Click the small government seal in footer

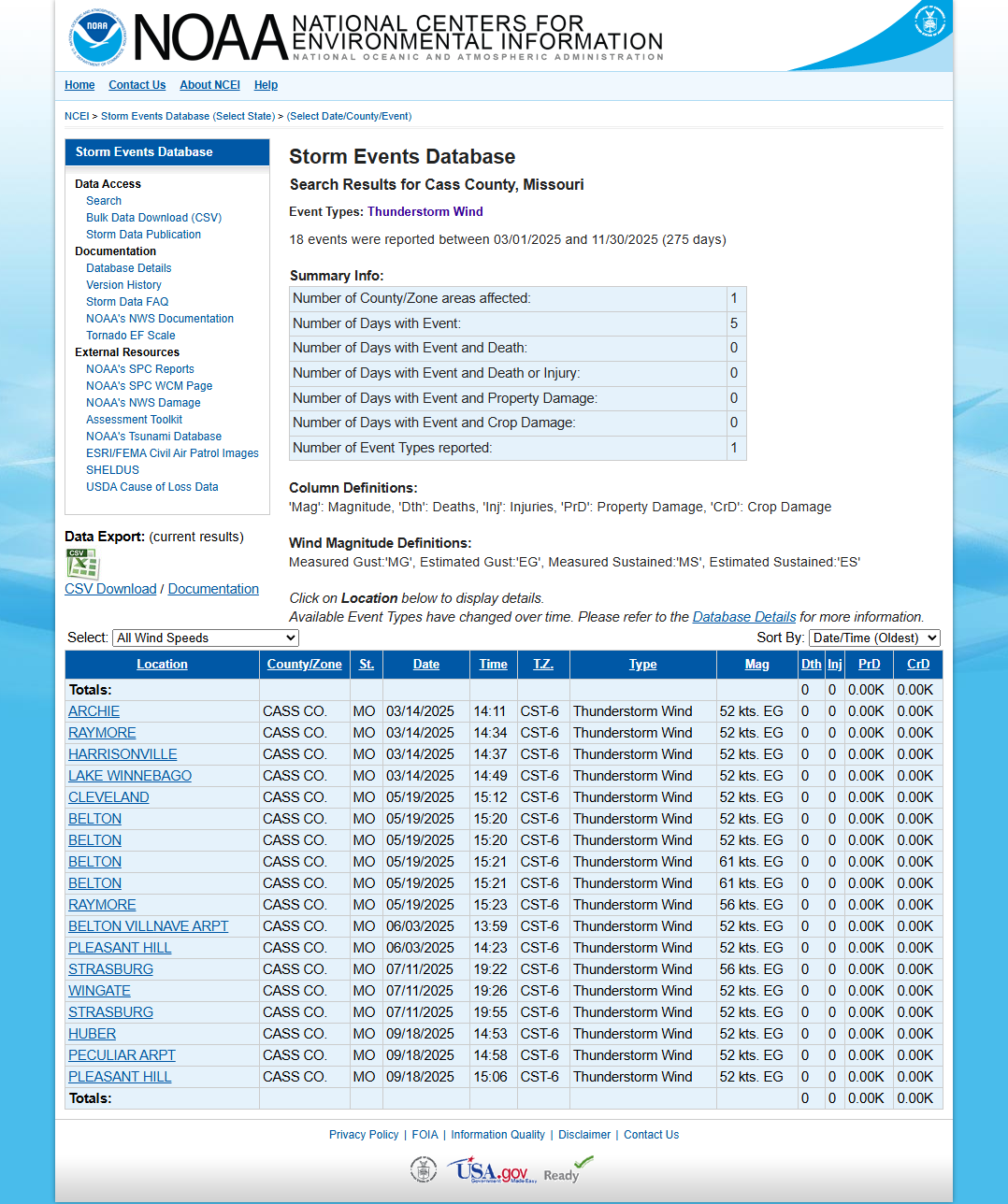(x=423, y=1169)
